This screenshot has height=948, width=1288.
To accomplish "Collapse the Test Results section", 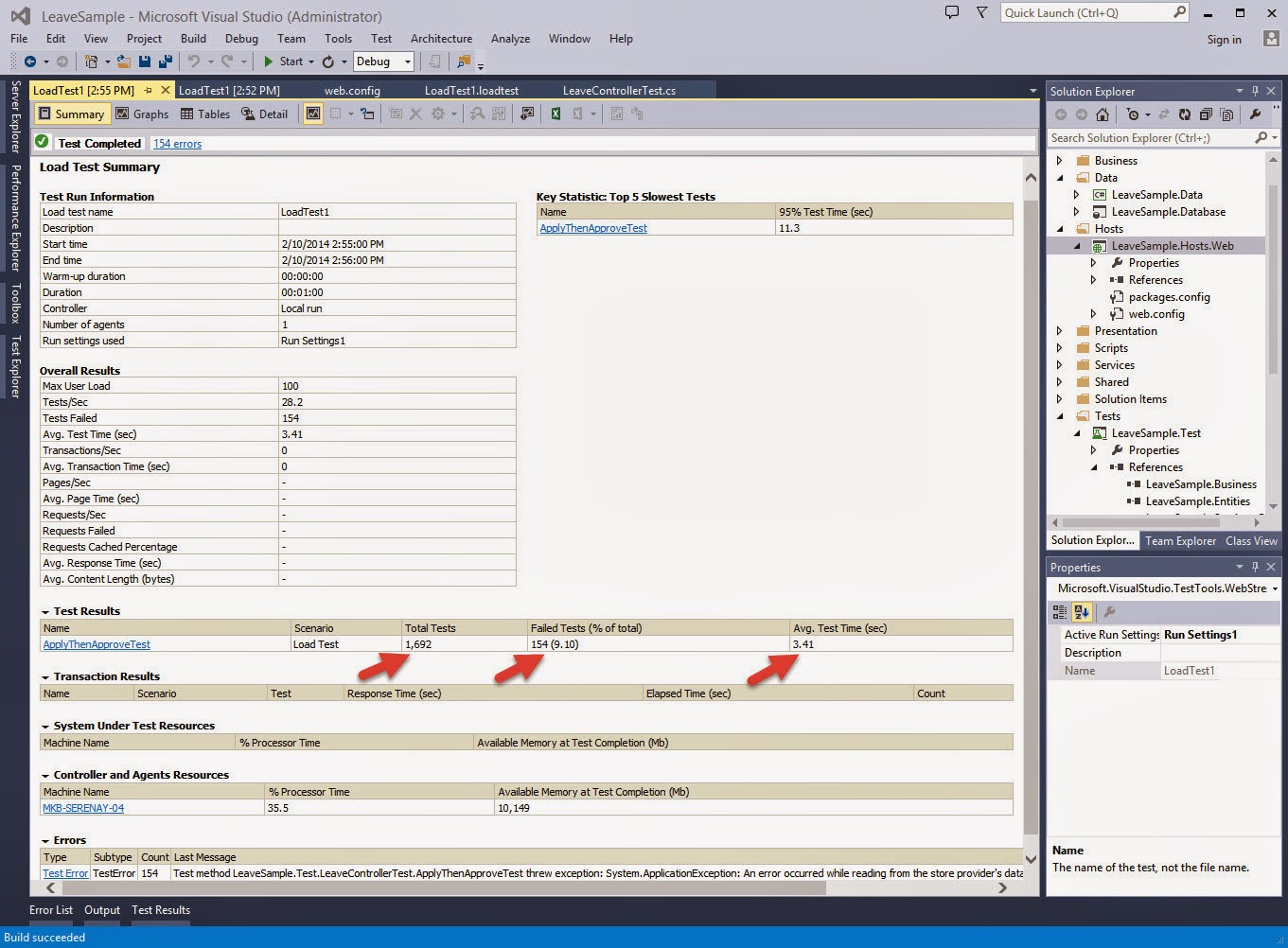I will pyautogui.click(x=45, y=611).
